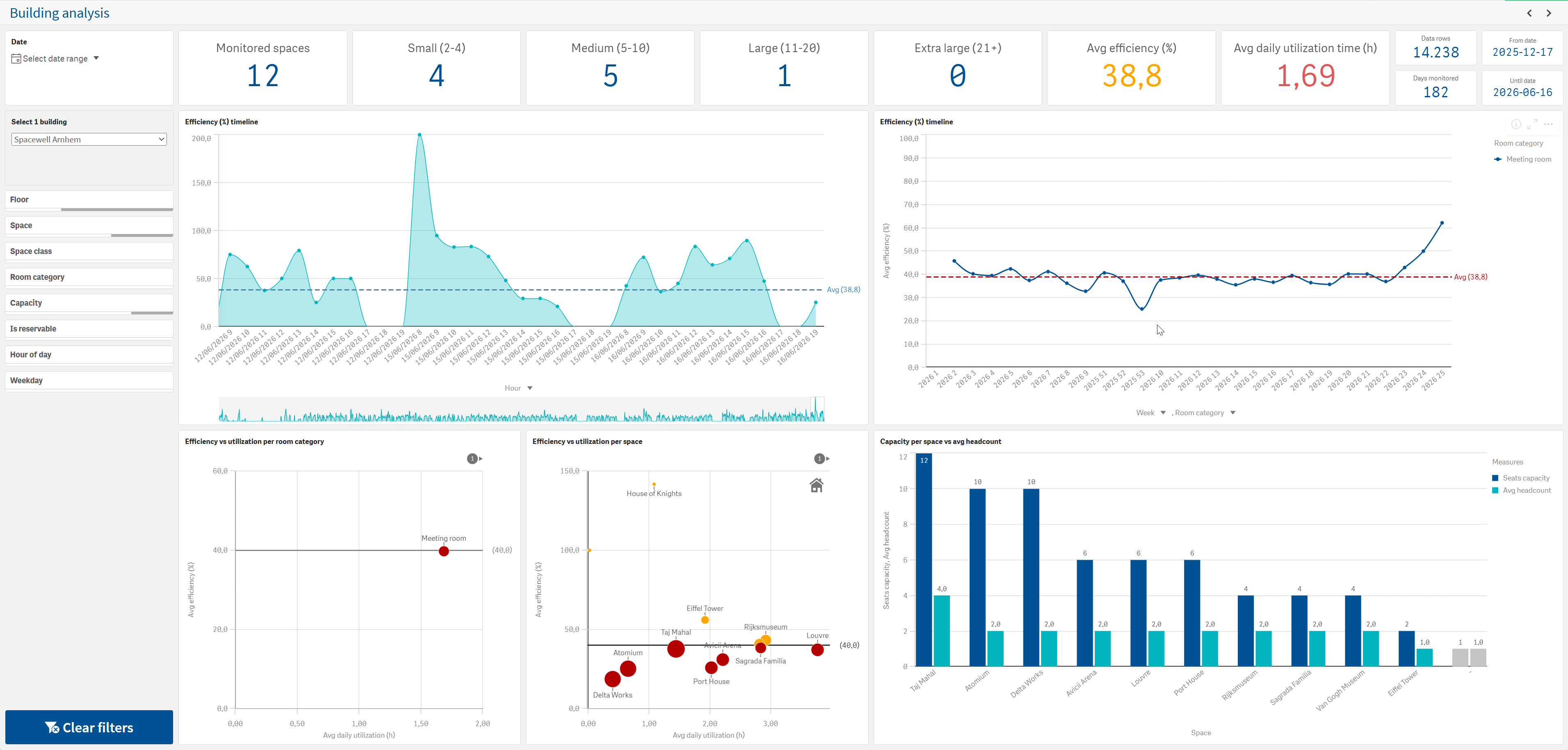1568x750 pixels.
Task: Click the Avg efficiency KPI value 38,8
Action: pos(1132,76)
